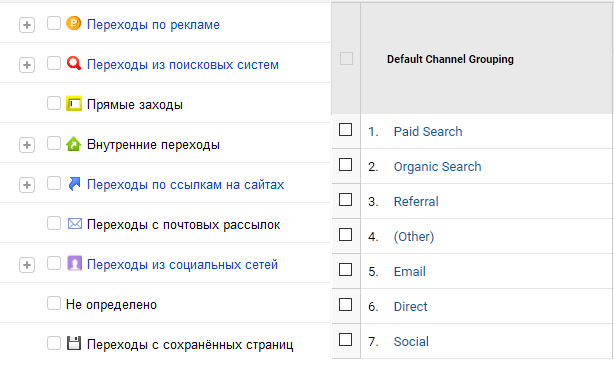Click the envelope icon for mail newsletters

click(74, 224)
